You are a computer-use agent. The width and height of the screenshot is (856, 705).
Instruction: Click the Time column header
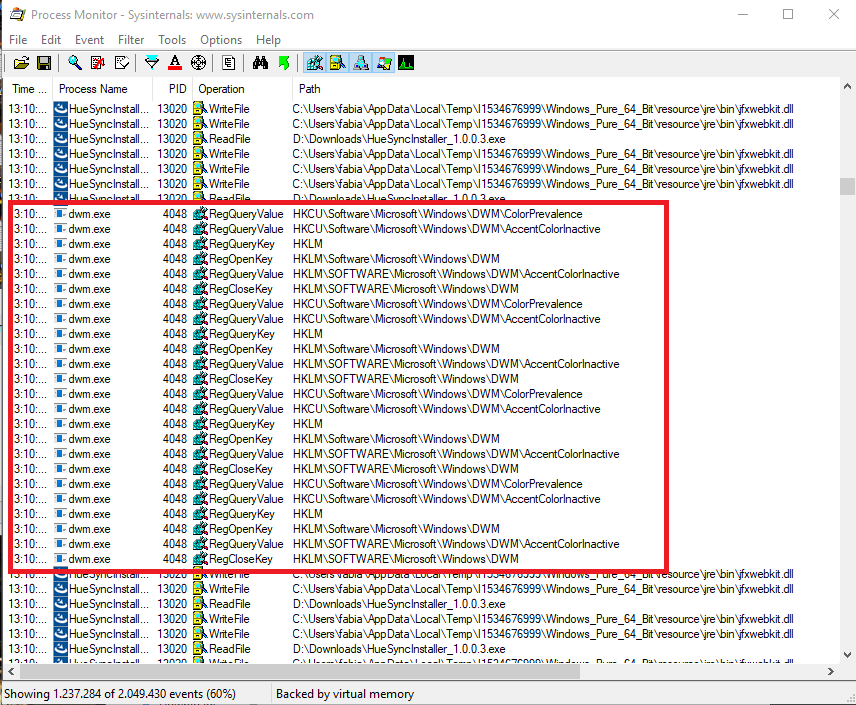pos(29,89)
